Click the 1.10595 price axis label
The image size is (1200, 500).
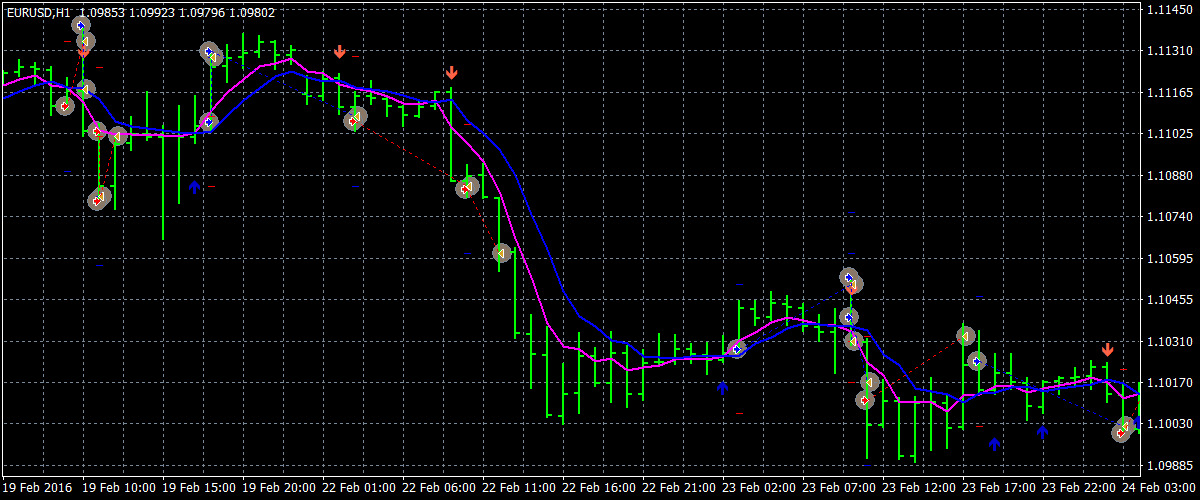[1170, 258]
